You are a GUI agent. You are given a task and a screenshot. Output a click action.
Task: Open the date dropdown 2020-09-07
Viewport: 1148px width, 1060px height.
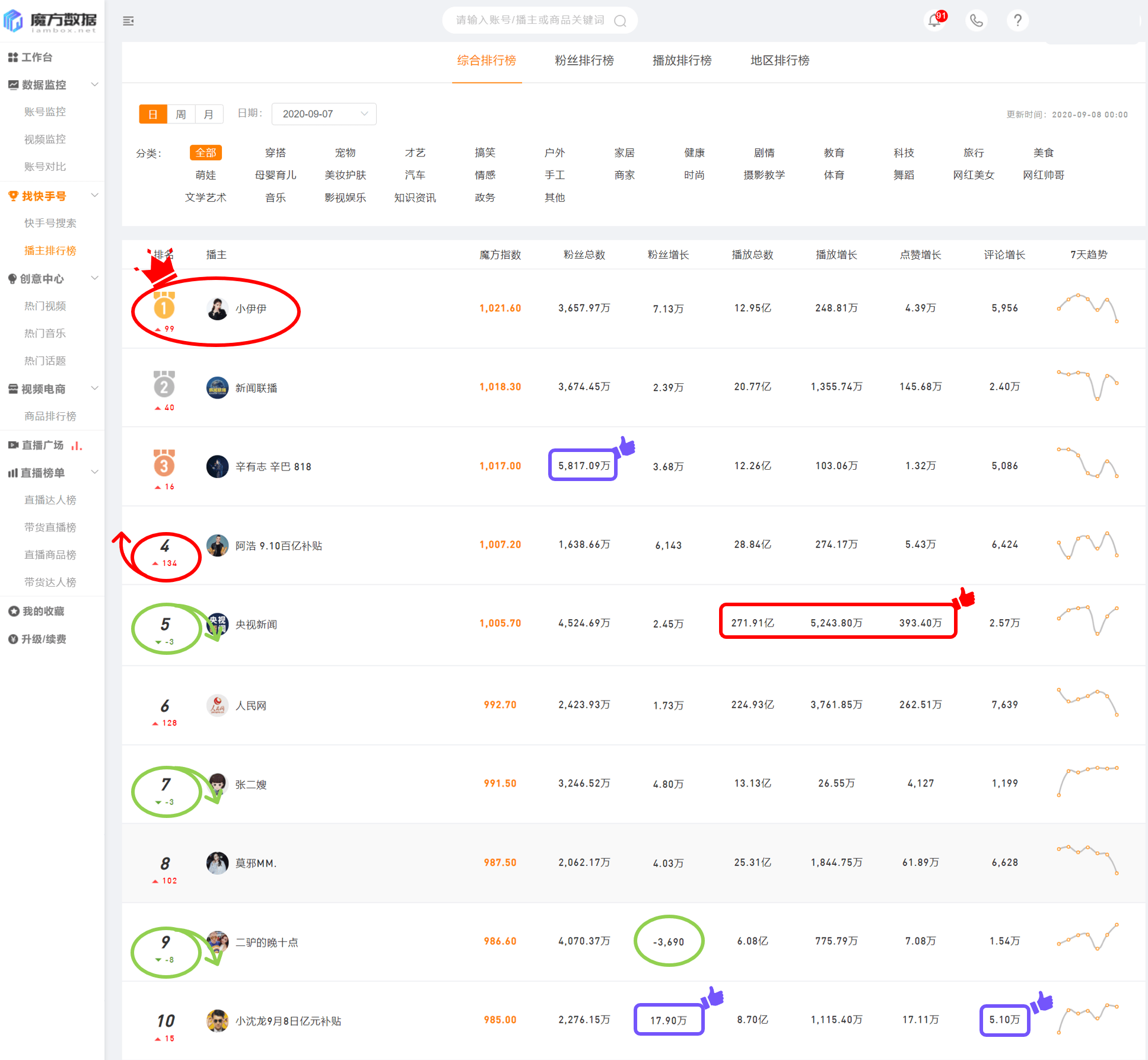324,114
